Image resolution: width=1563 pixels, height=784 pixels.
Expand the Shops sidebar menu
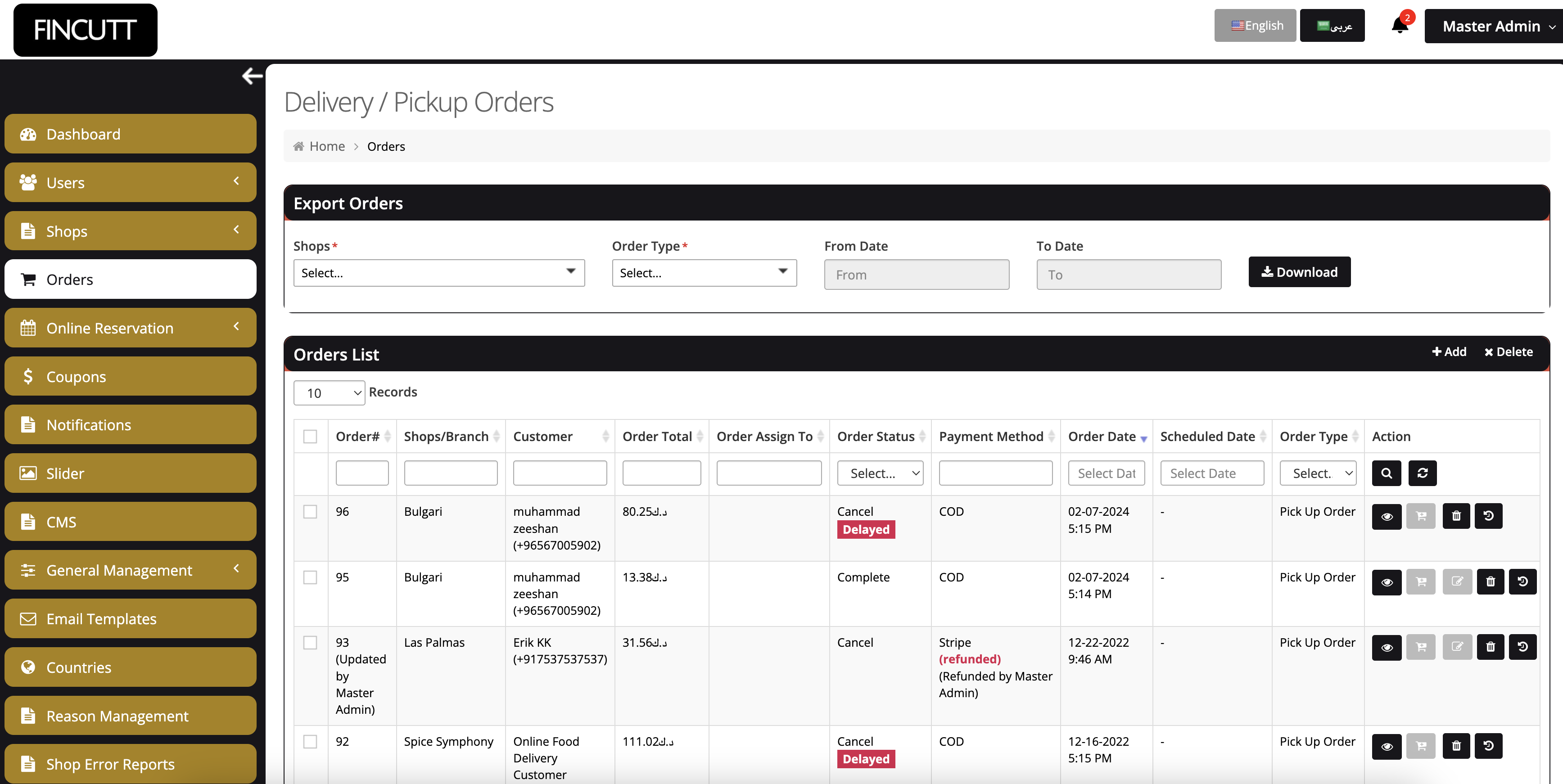pos(130,230)
